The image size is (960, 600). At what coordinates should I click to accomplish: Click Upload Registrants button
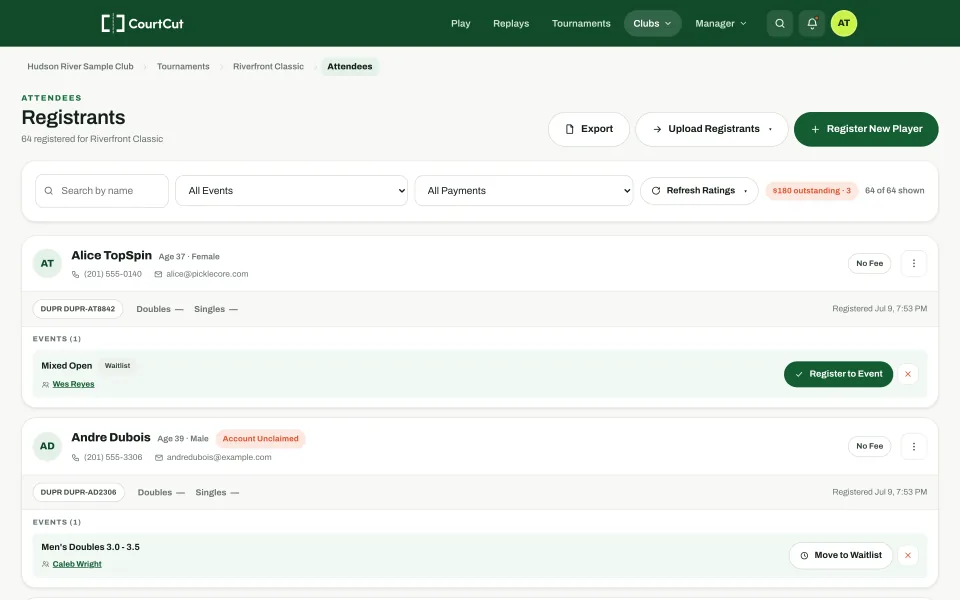coord(711,129)
